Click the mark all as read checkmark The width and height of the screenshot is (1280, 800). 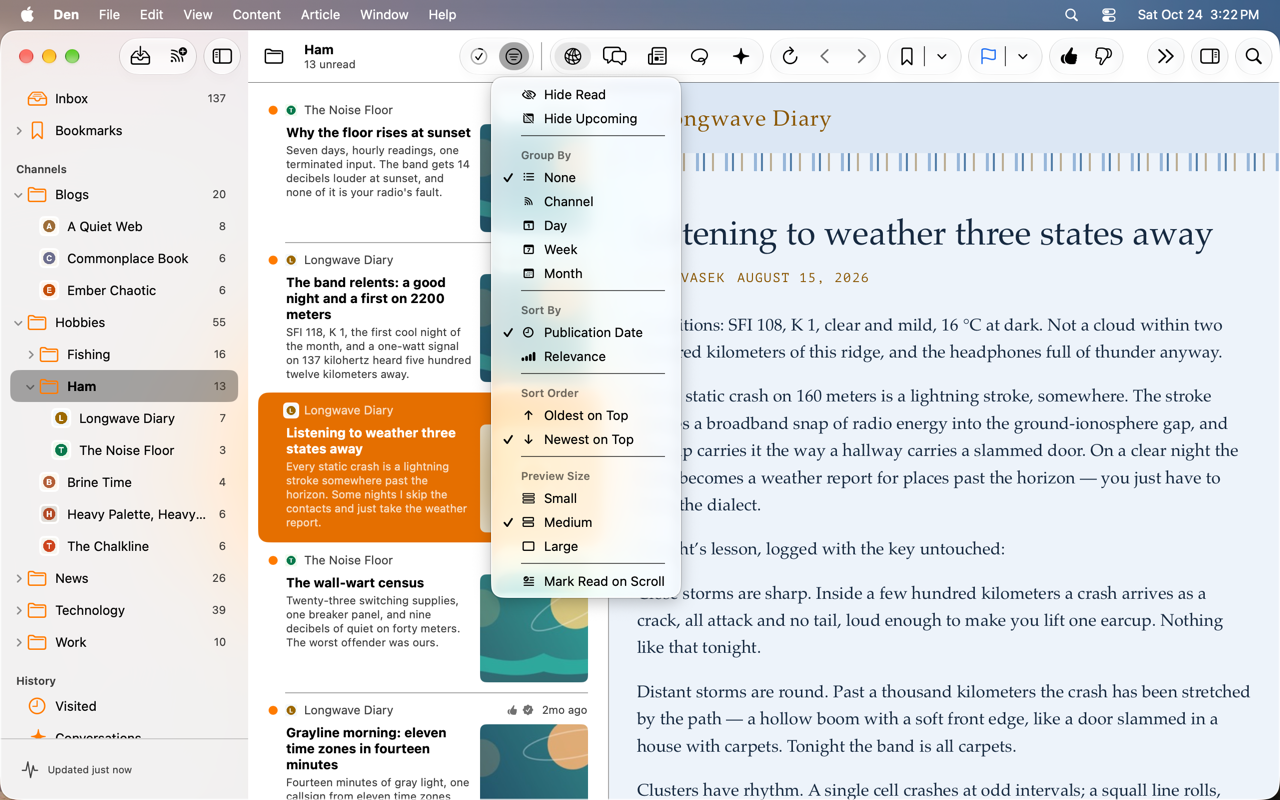(479, 57)
